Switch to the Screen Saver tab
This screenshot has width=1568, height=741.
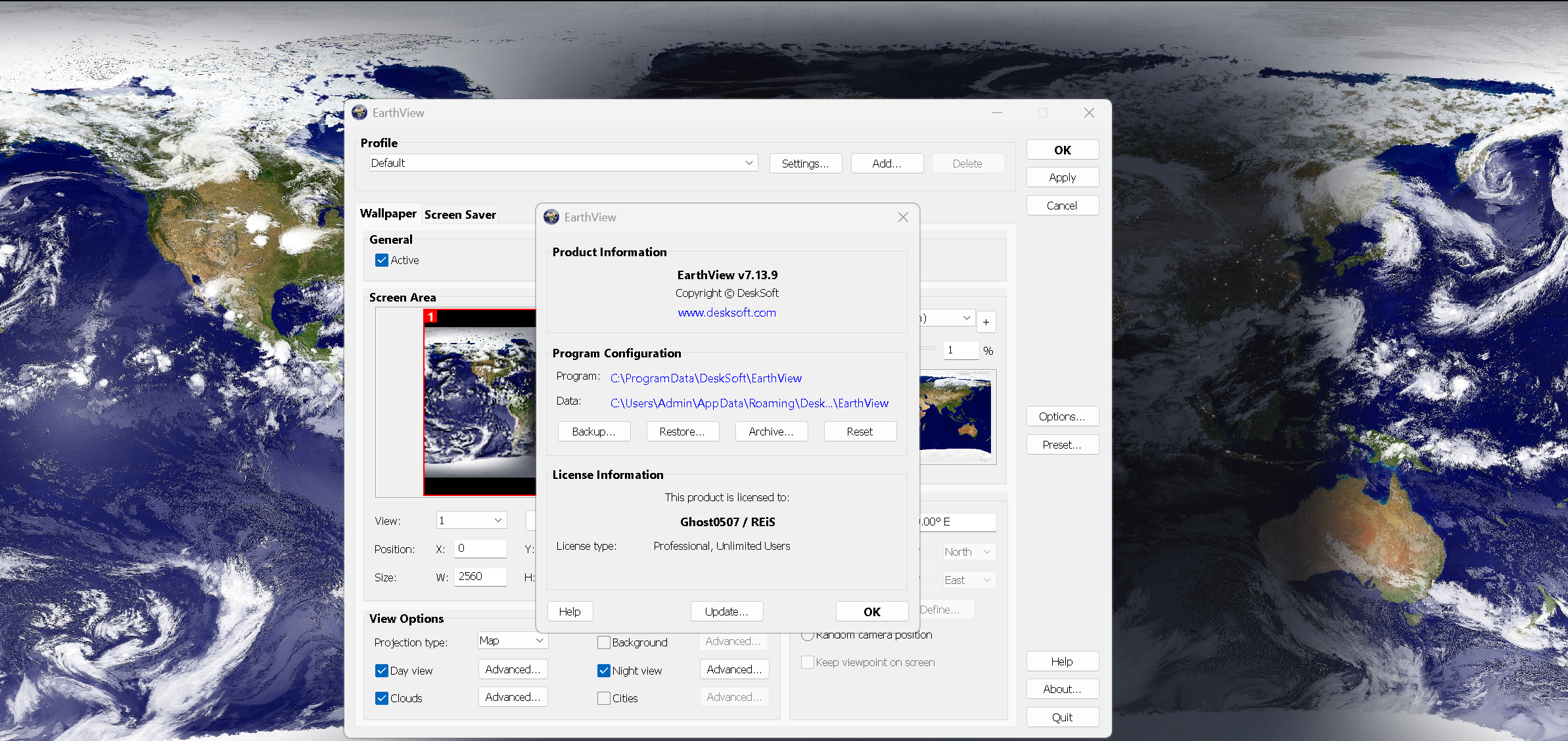point(460,215)
